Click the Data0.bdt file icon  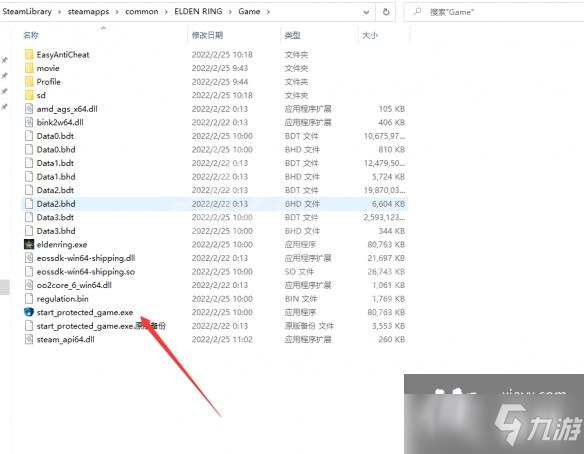click(x=29, y=136)
